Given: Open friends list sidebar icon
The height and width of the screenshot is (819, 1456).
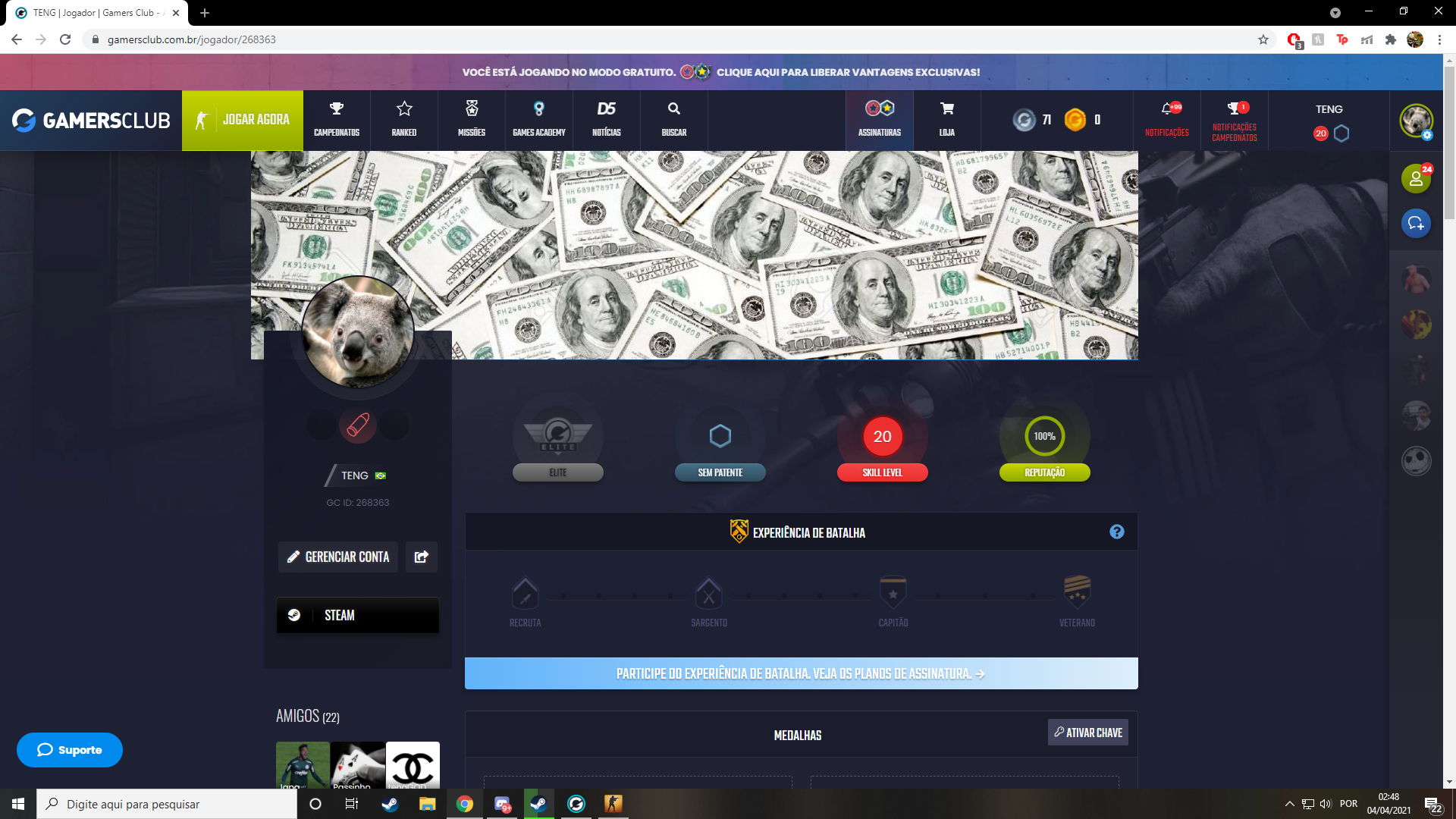Looking at the screenshot, I should tap(1416, 179).
